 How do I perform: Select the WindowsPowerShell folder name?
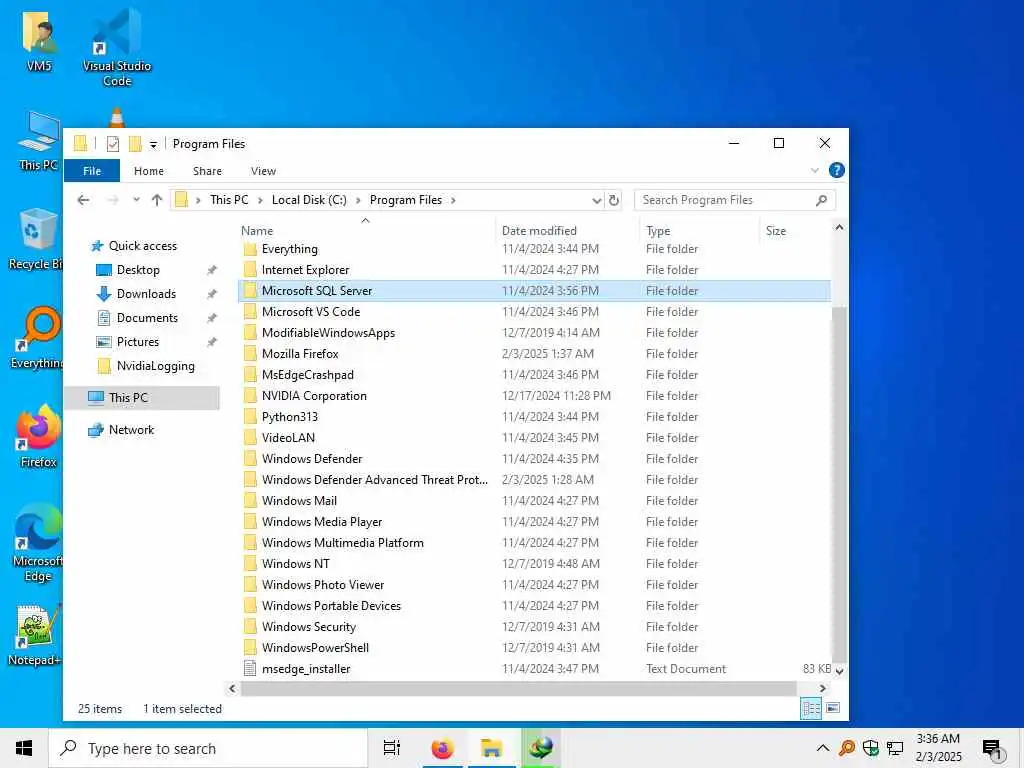pyautogui.click(x=315, y=648)
